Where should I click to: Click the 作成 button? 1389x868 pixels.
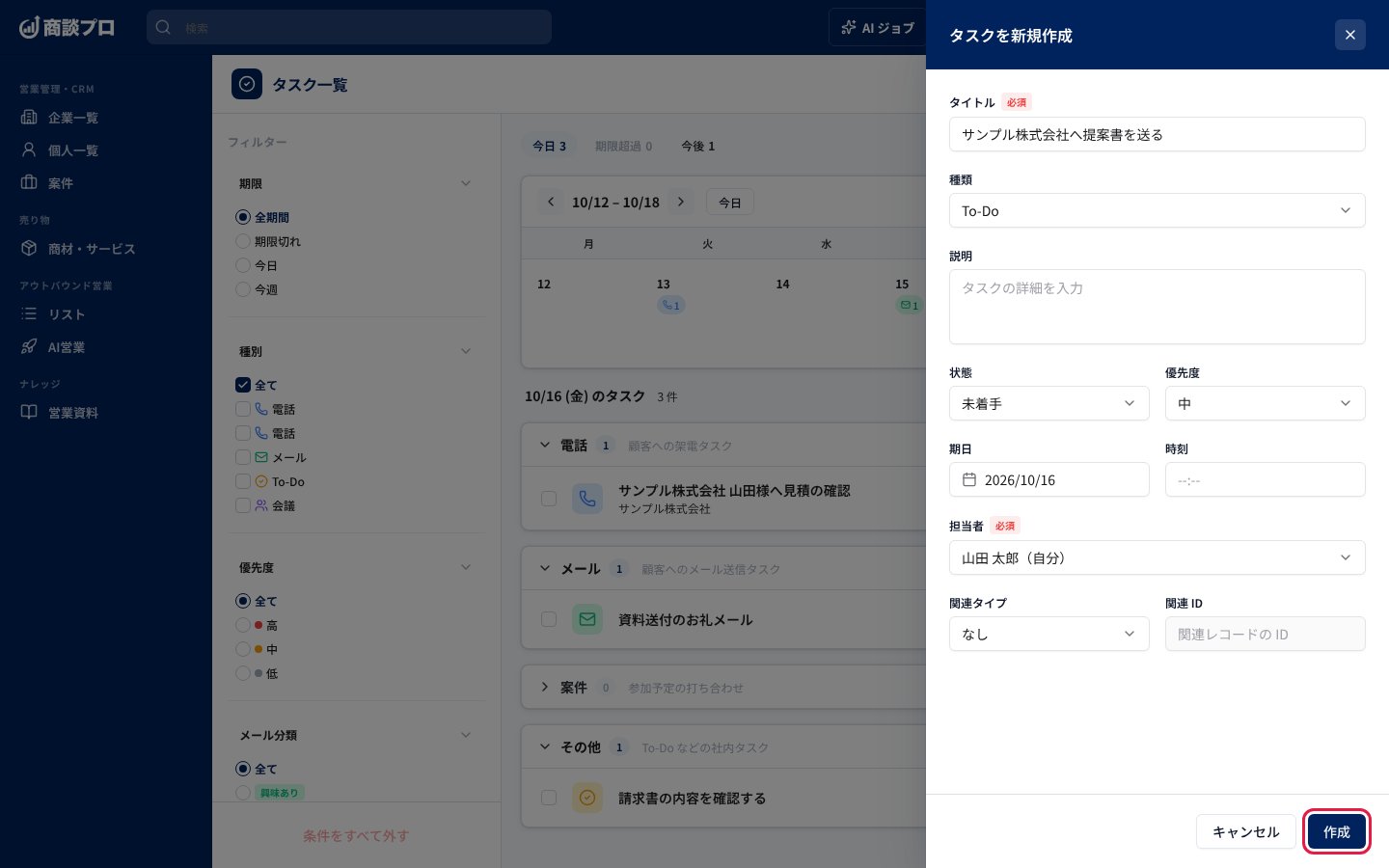(1337, 831)
